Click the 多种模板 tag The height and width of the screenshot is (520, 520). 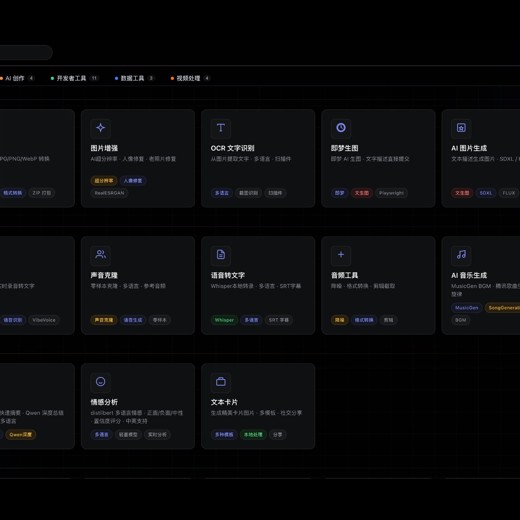(224, 435)
